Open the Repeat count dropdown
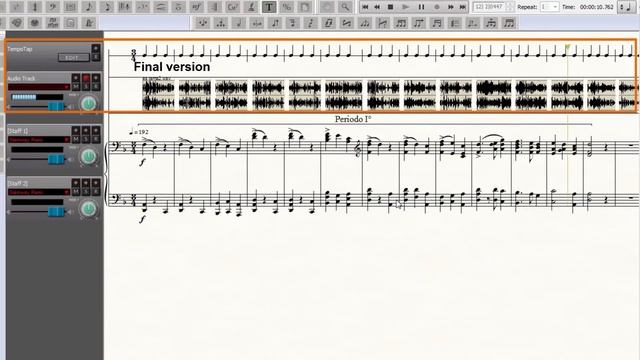Image resolution: width=640 pixels, height=360 pixels. click(550, 7)
